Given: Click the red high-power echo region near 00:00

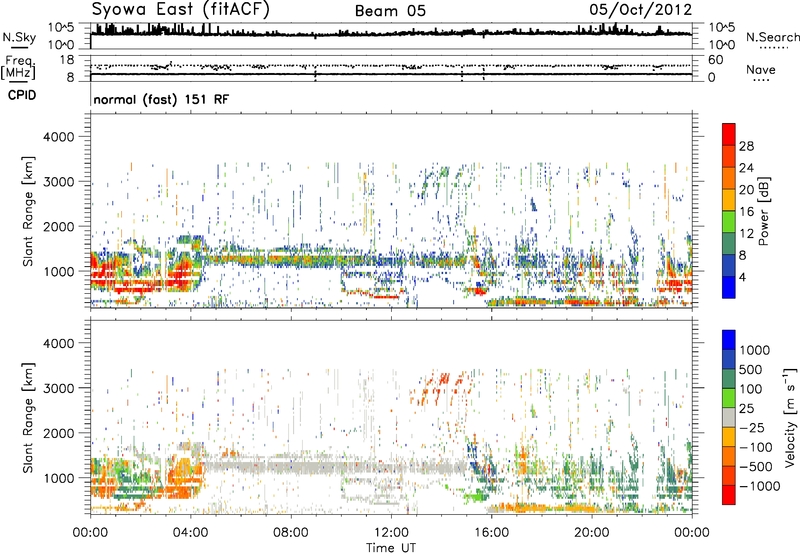Looking at the screenshot, I should pyautogui.click(x=102, y=269).
